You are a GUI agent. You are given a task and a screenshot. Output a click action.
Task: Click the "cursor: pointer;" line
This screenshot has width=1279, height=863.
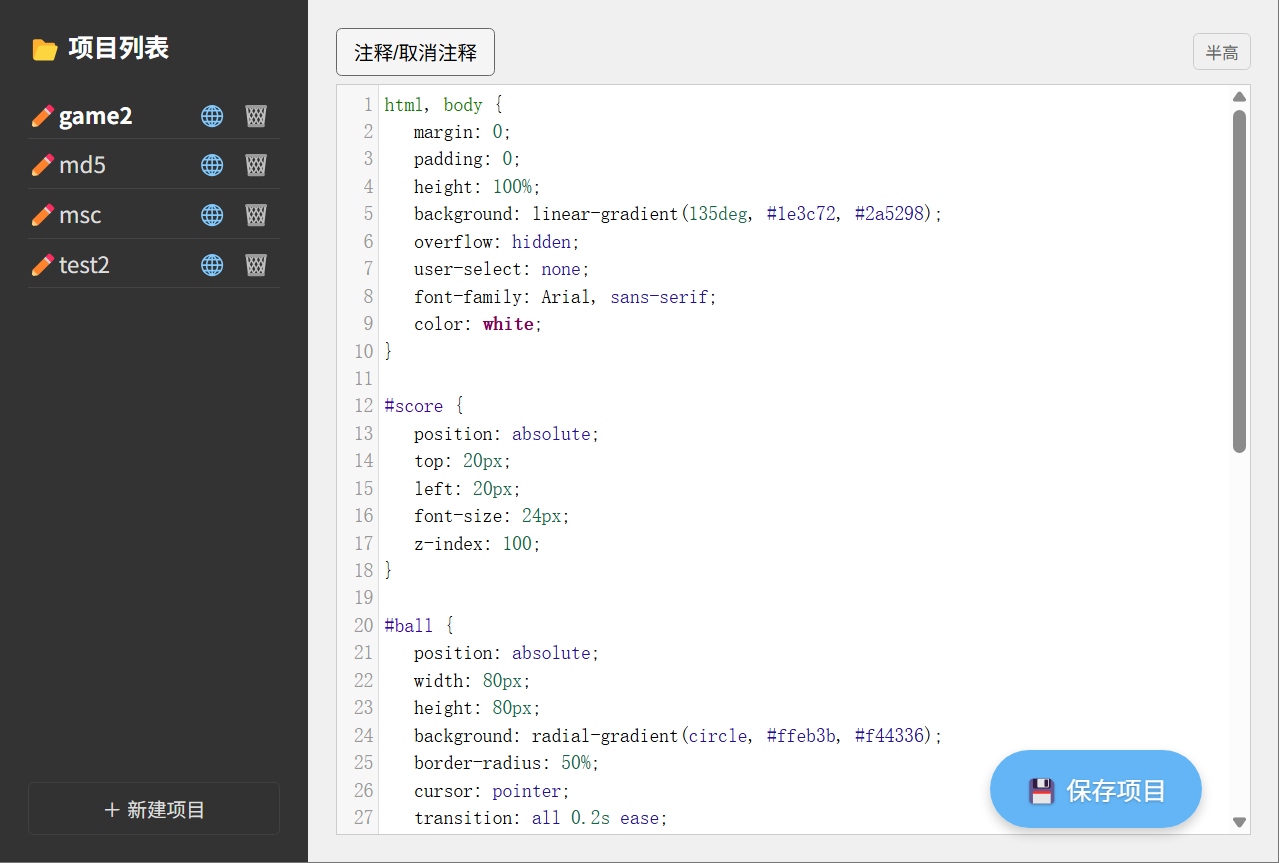(x=492, y=791)
